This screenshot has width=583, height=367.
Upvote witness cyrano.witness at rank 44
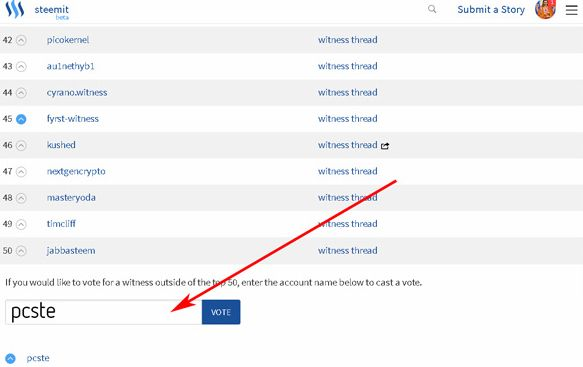(21, 93)
